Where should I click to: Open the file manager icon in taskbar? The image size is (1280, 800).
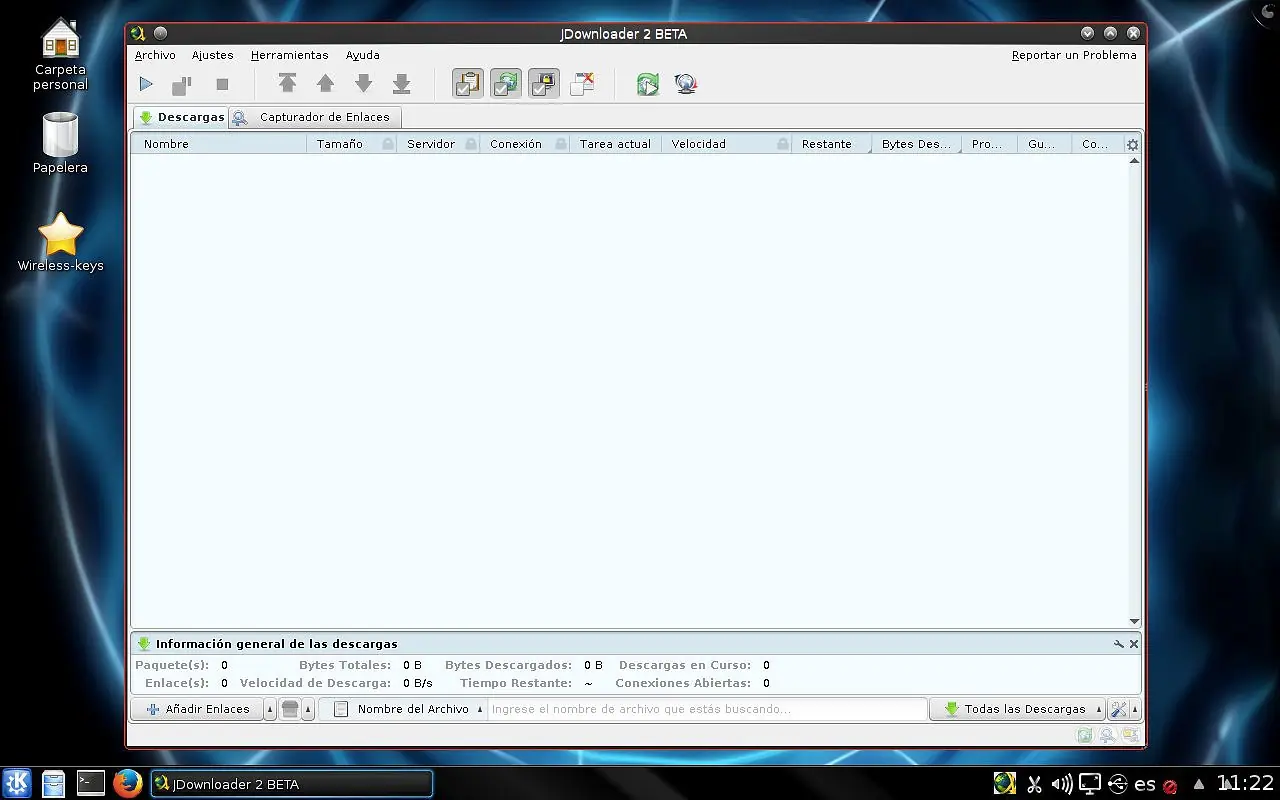pos(53,784)
